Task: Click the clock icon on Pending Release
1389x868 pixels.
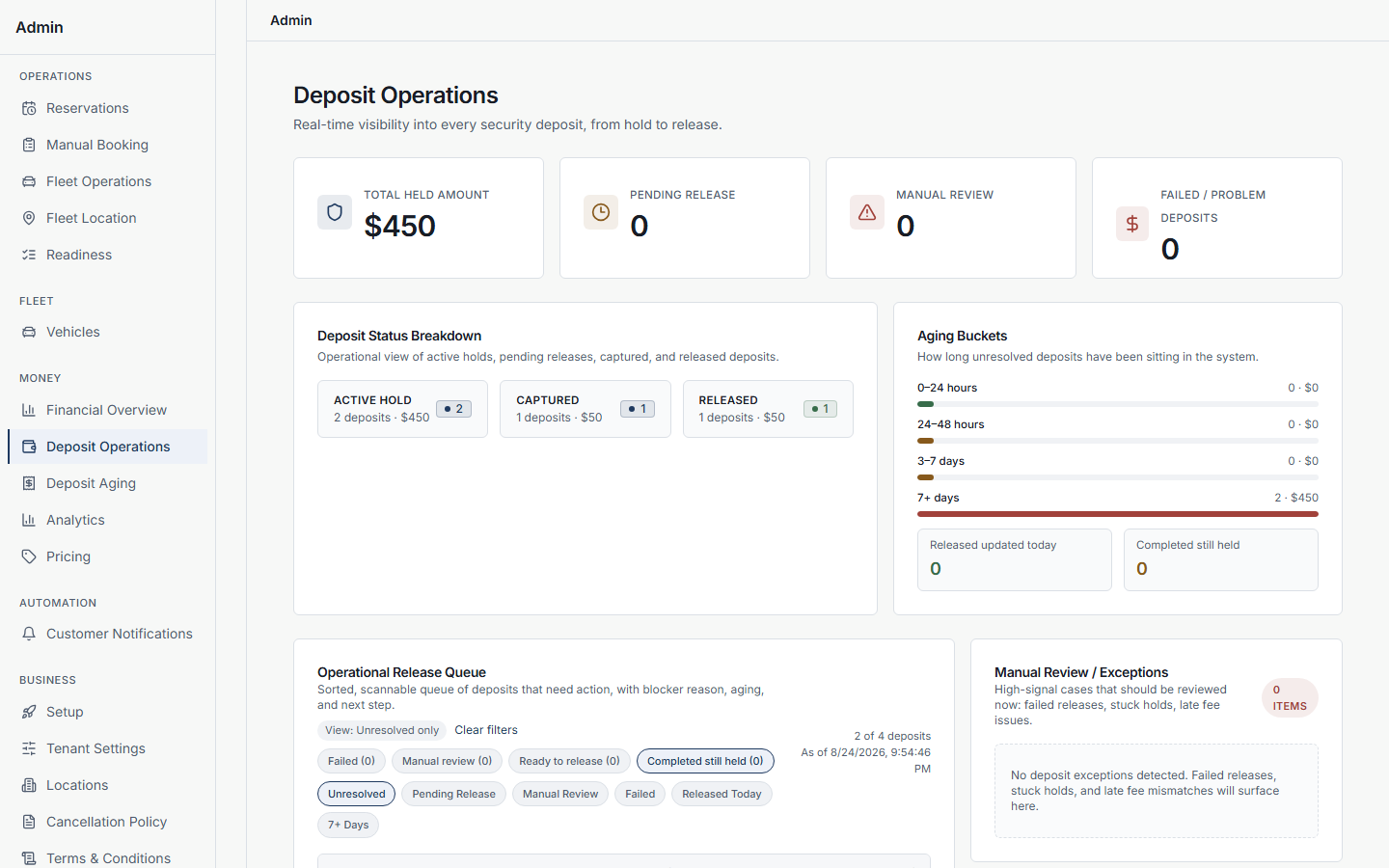Action: [x=601, y=212]
